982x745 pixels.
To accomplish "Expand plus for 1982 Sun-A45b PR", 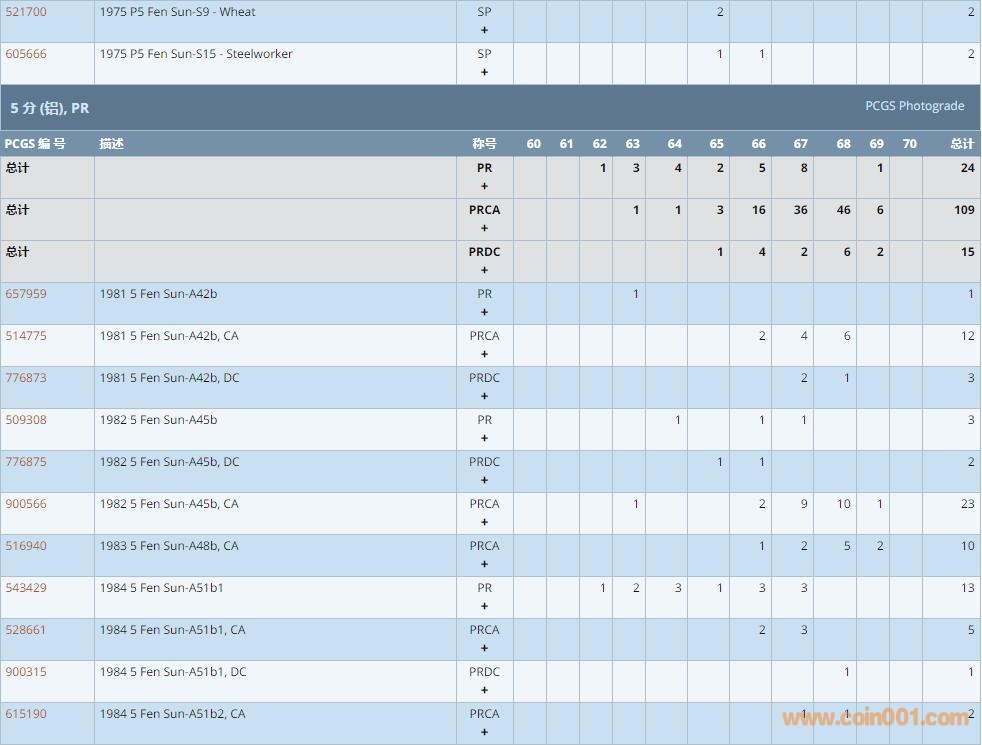I will click(x=484, y=438).
